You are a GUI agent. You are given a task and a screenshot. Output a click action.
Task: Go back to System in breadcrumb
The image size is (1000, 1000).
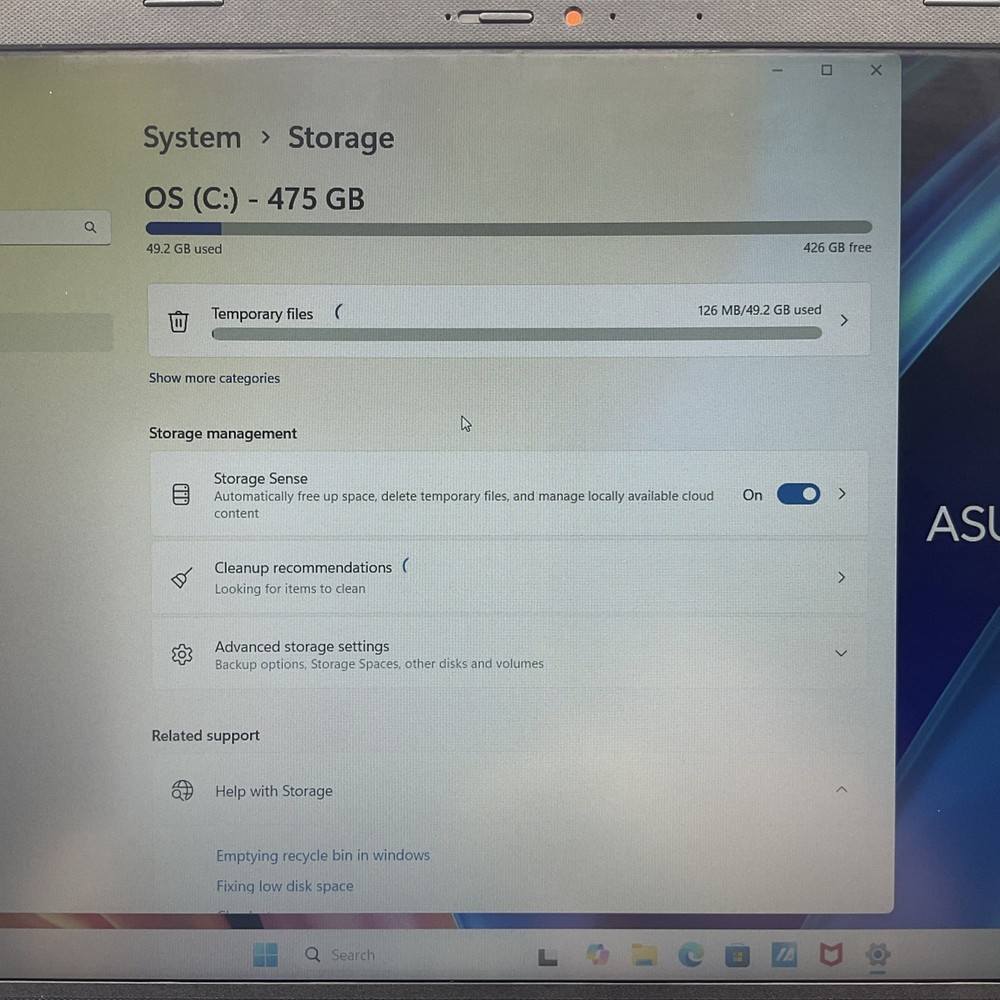tap(192, 138)
